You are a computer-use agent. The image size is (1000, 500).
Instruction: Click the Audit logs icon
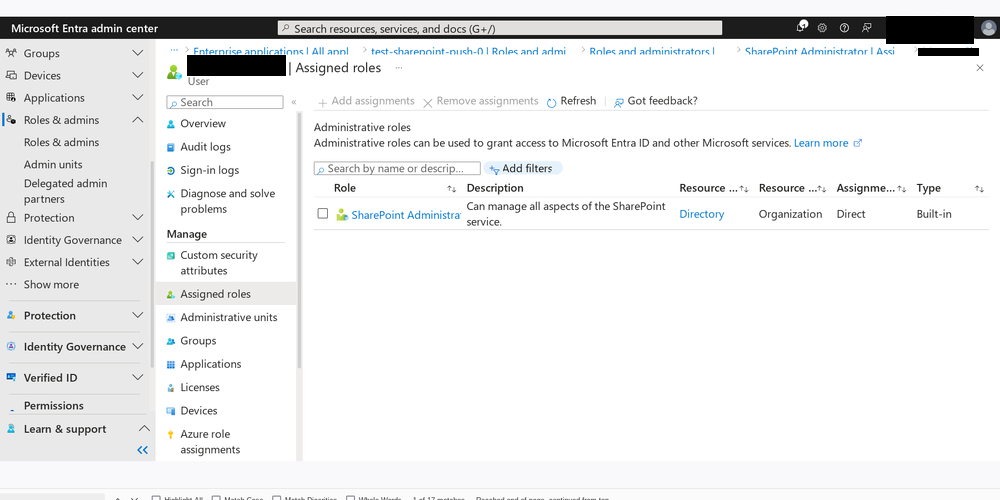pyautogui.click(x=170, y=147)
